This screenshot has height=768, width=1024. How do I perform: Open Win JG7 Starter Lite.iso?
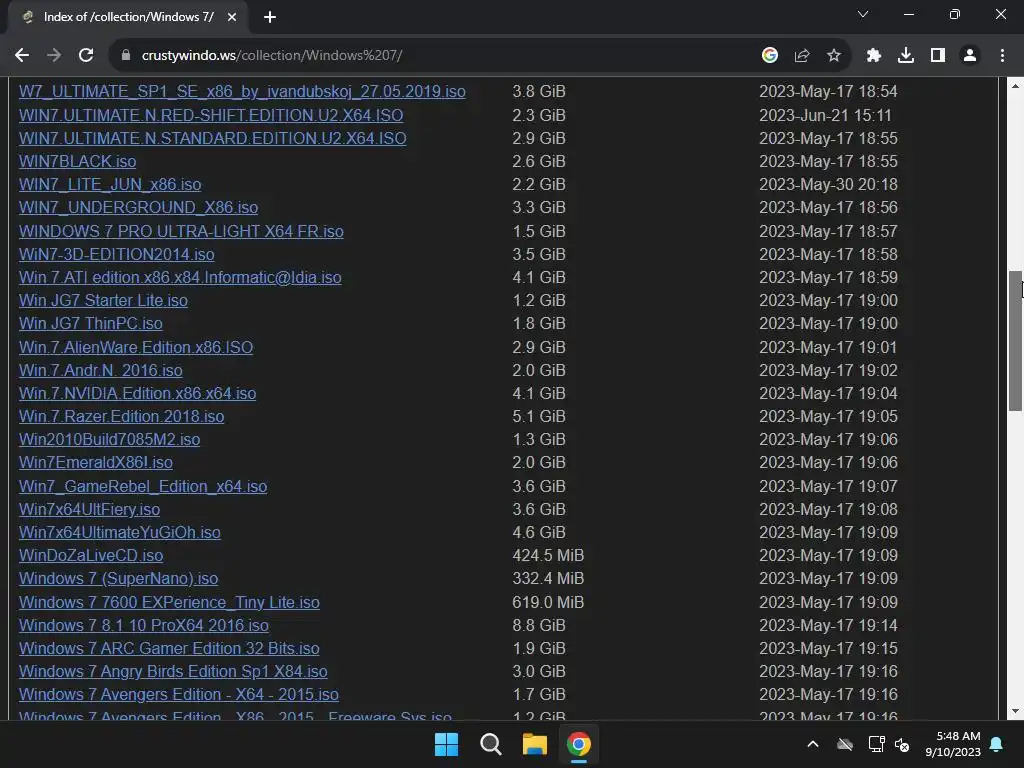103,300
